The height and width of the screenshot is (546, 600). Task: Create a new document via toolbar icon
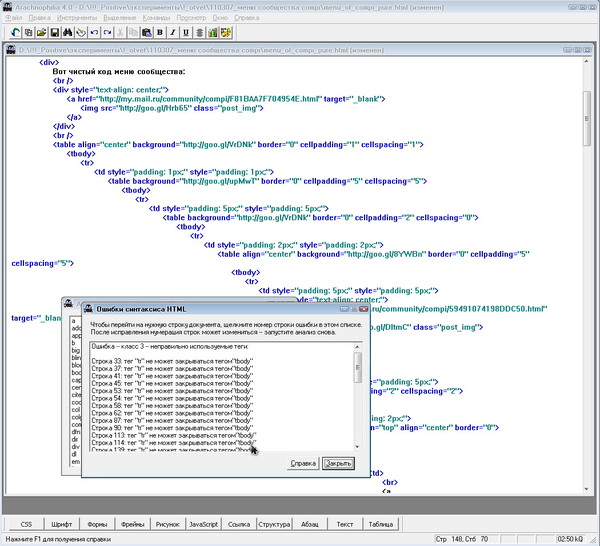click(x=28, y=33)
